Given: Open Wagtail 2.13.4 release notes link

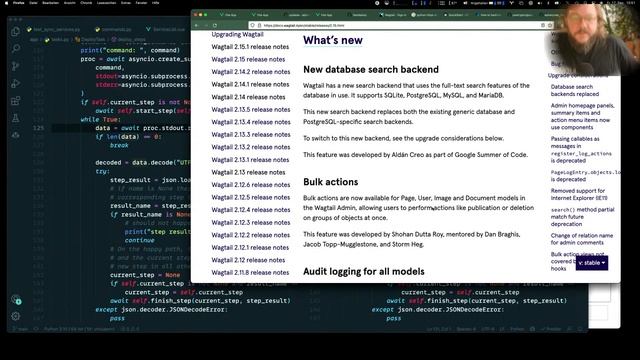Looking at the screenshot, I should click(x=251, y=122).
